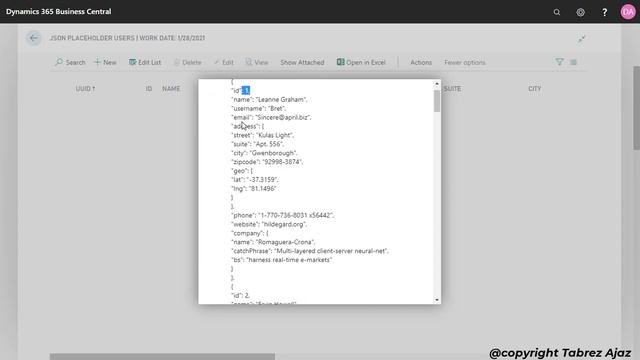The height and width of the screenshot is (360, 640).
Task: Click the "company": { line
Action: 250,233
